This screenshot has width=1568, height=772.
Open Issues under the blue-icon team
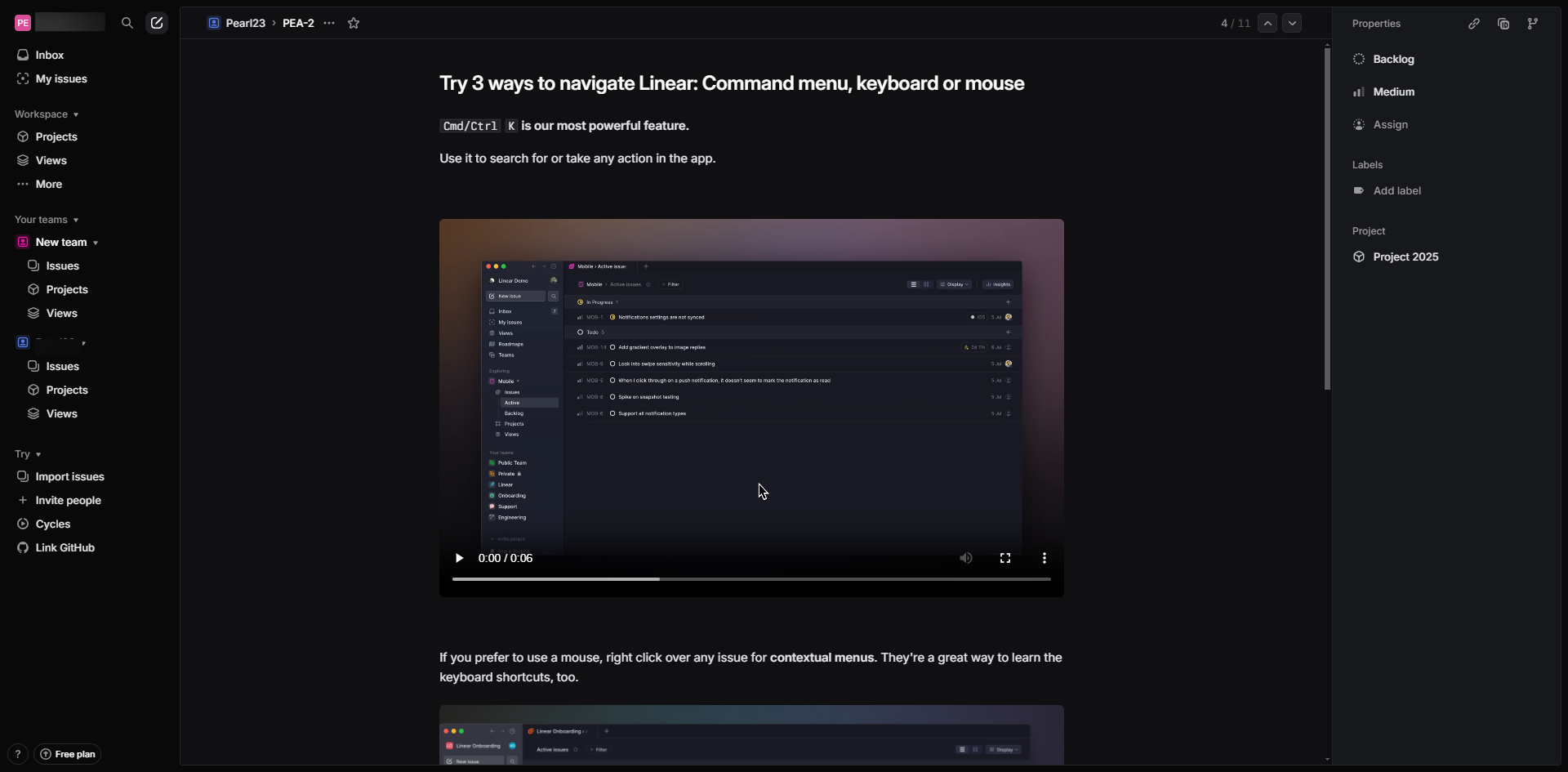[x=62, y=366]
